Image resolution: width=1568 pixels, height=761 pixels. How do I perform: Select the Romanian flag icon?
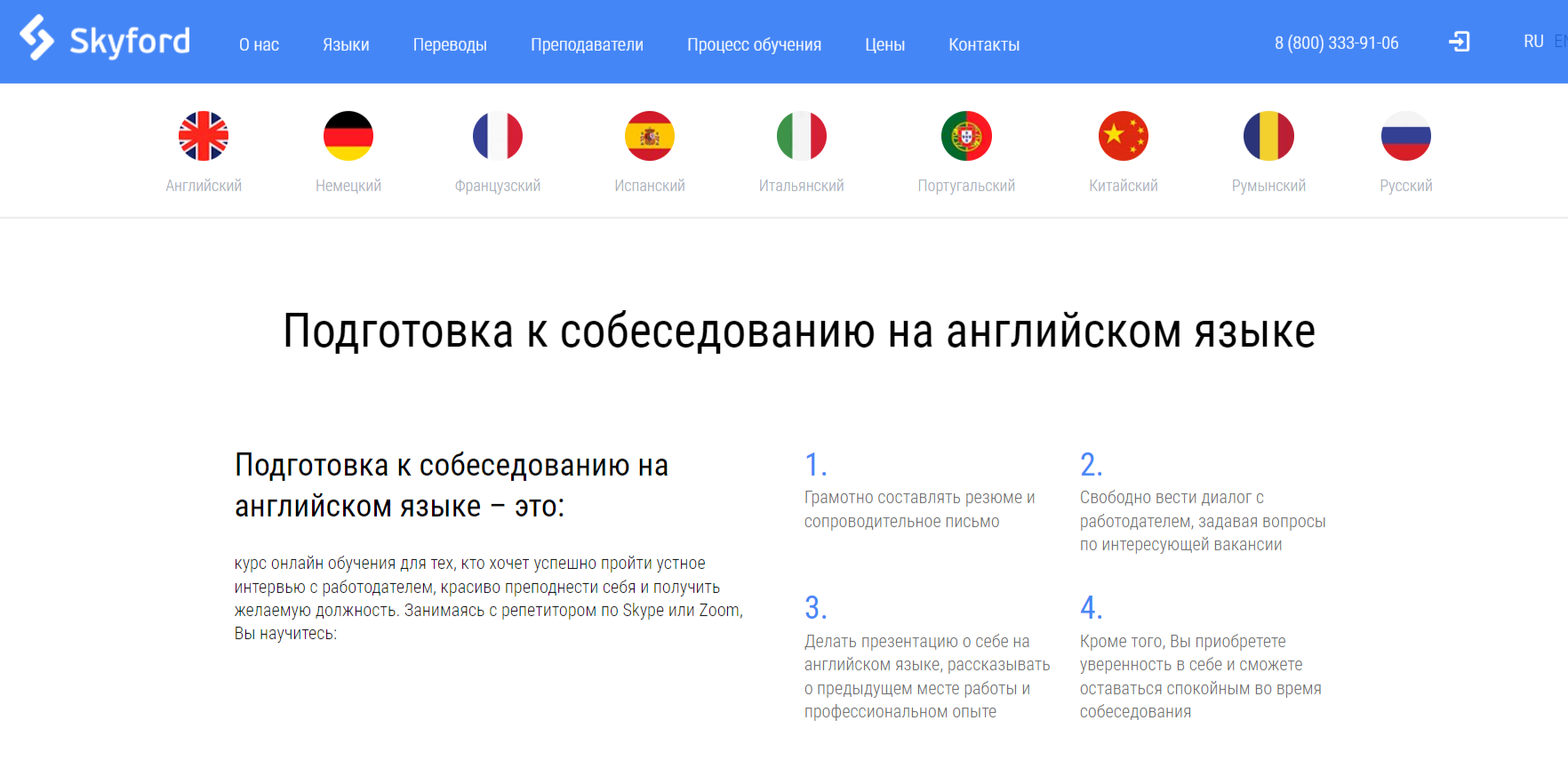click(x=1268, y=136)
